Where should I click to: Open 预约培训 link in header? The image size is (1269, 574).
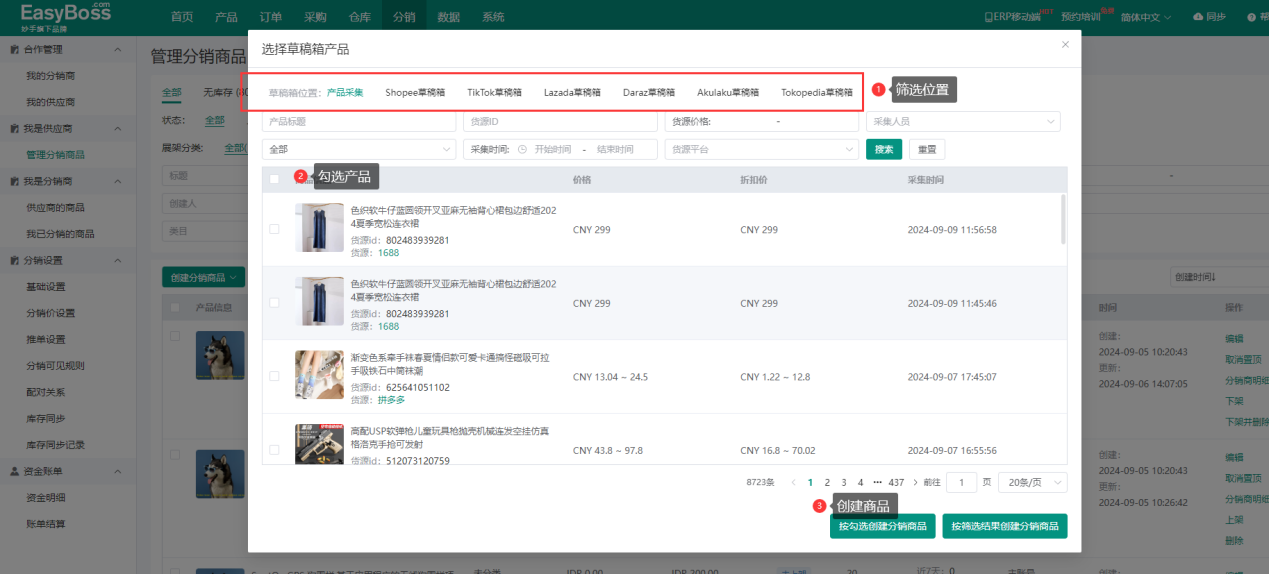[x=1080, y=17]
